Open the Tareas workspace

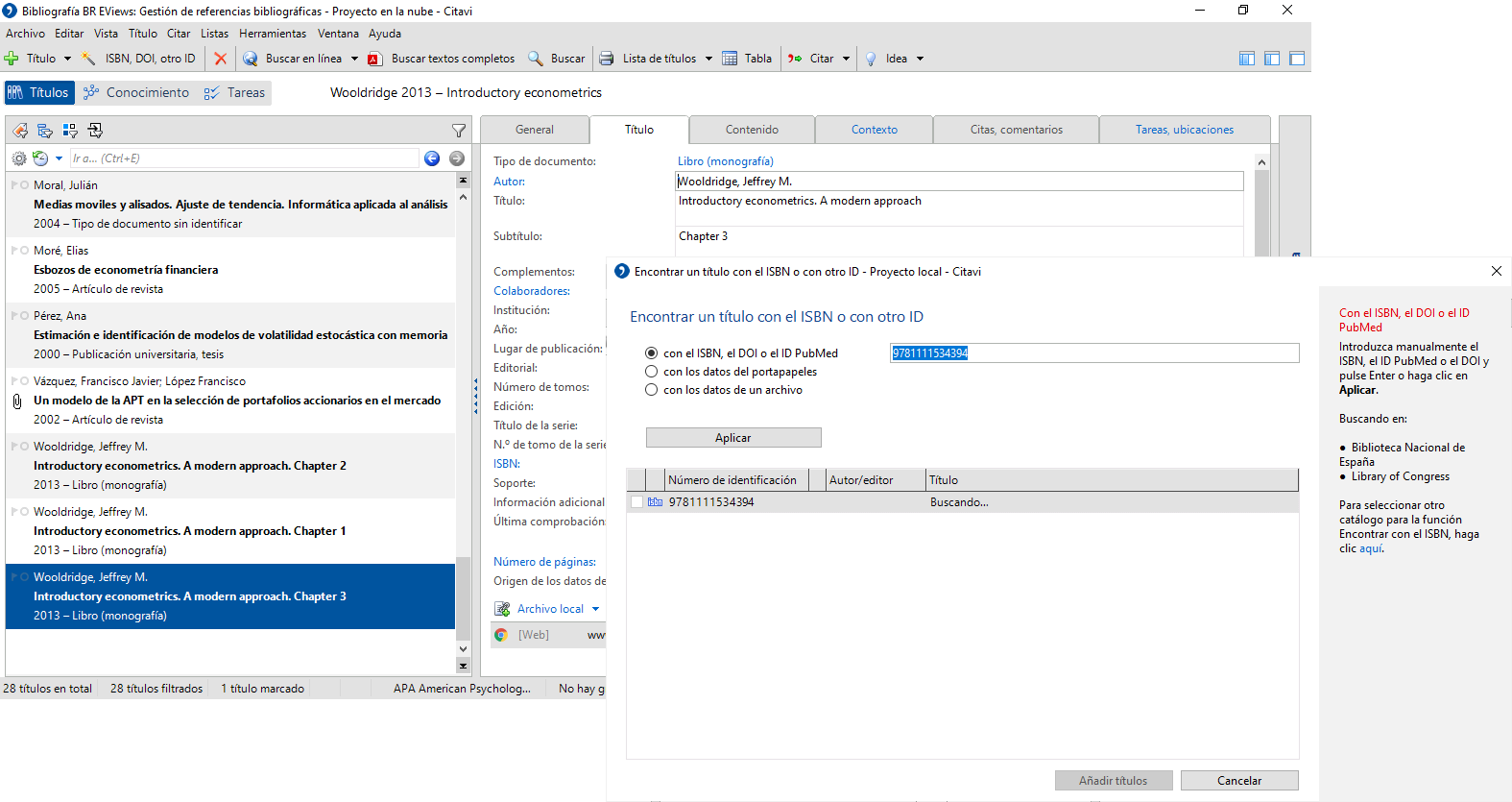[x=235, y=93]
